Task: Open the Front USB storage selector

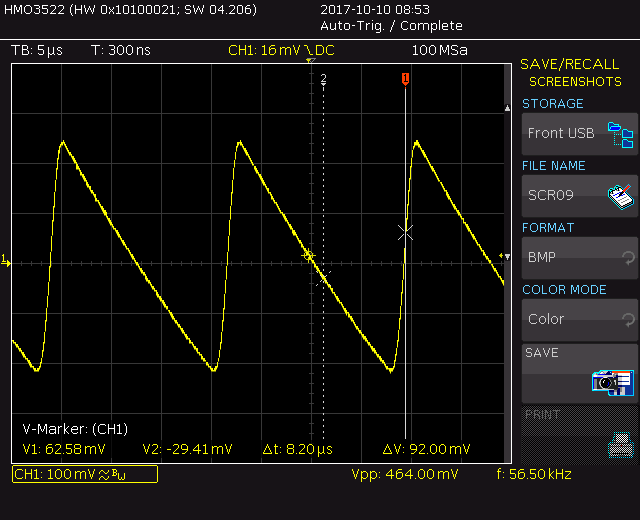Action: (x=562, y=133)
